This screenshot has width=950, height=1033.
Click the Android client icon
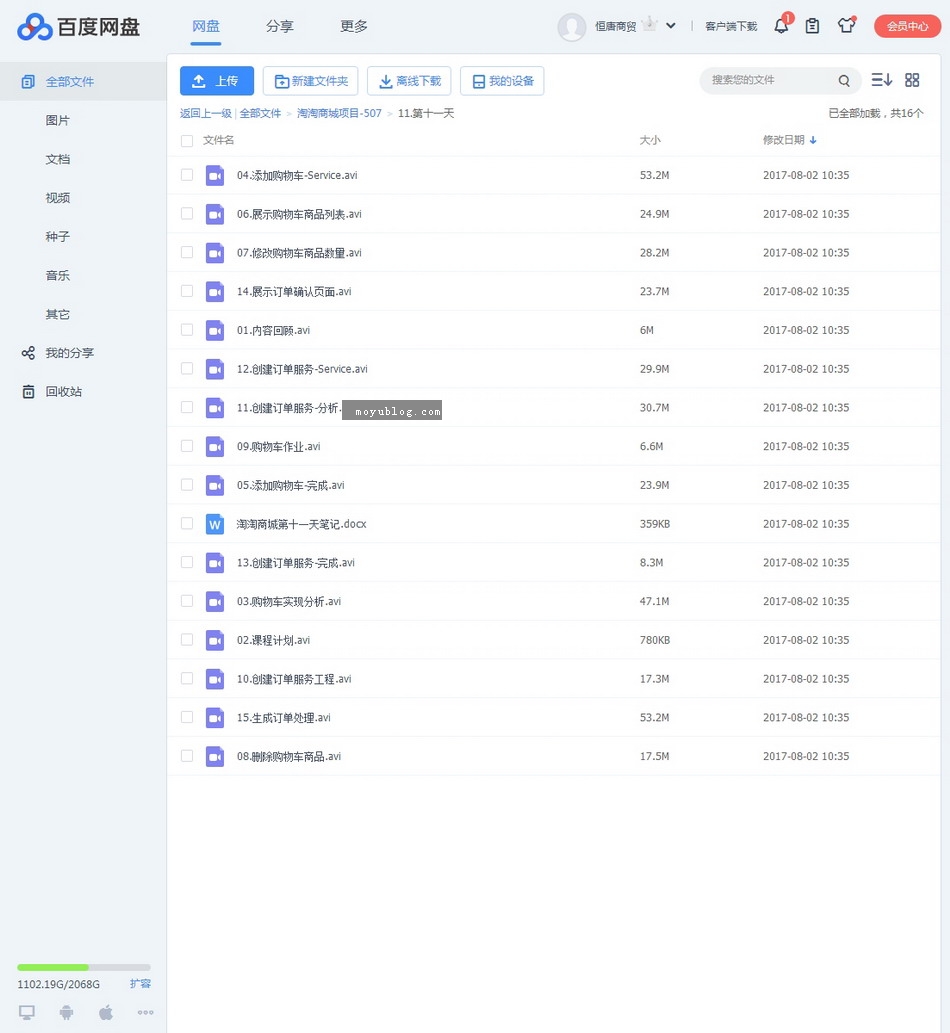[67, 1012]
